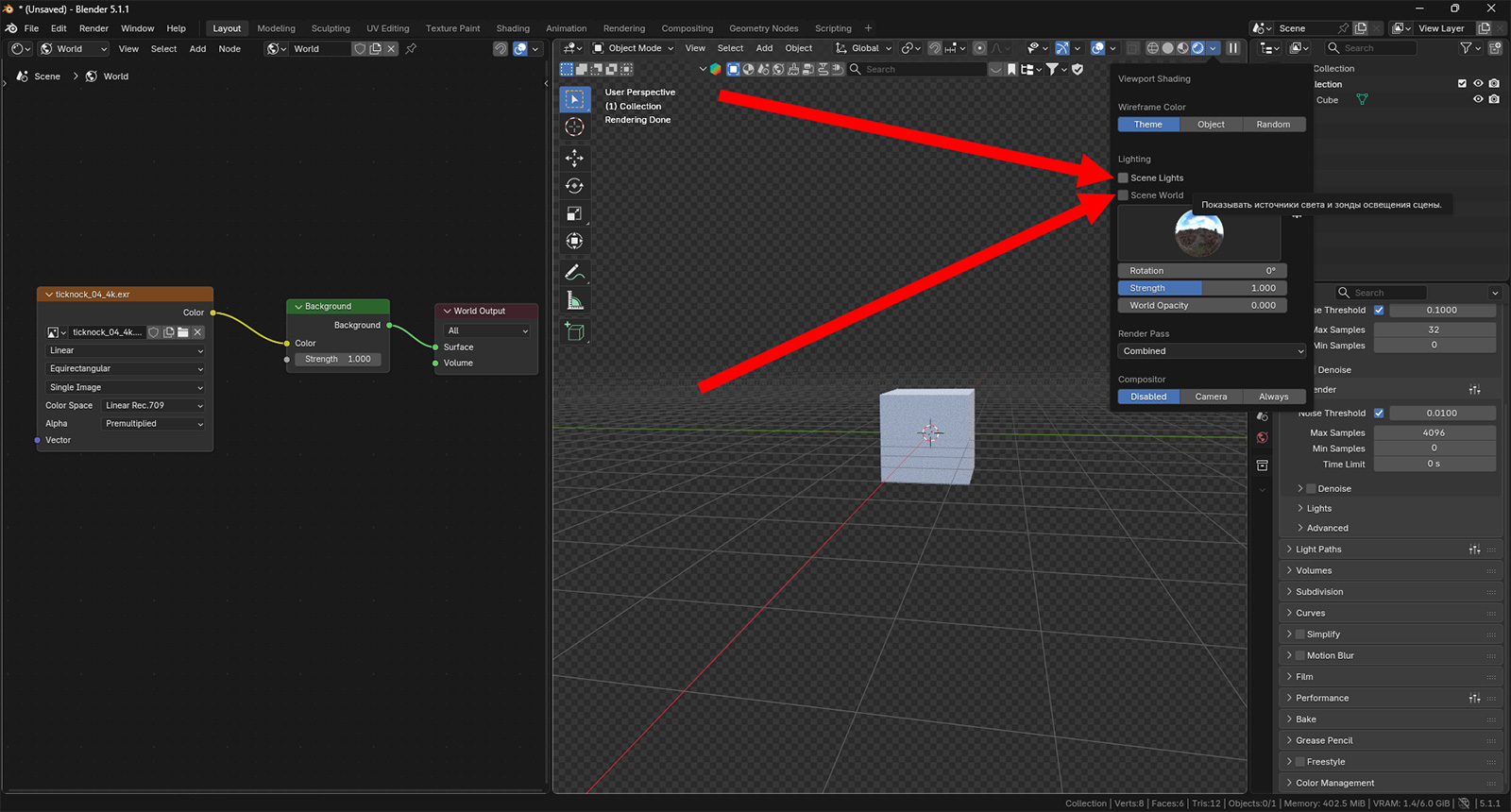Open the Render menu

point(93,28)
